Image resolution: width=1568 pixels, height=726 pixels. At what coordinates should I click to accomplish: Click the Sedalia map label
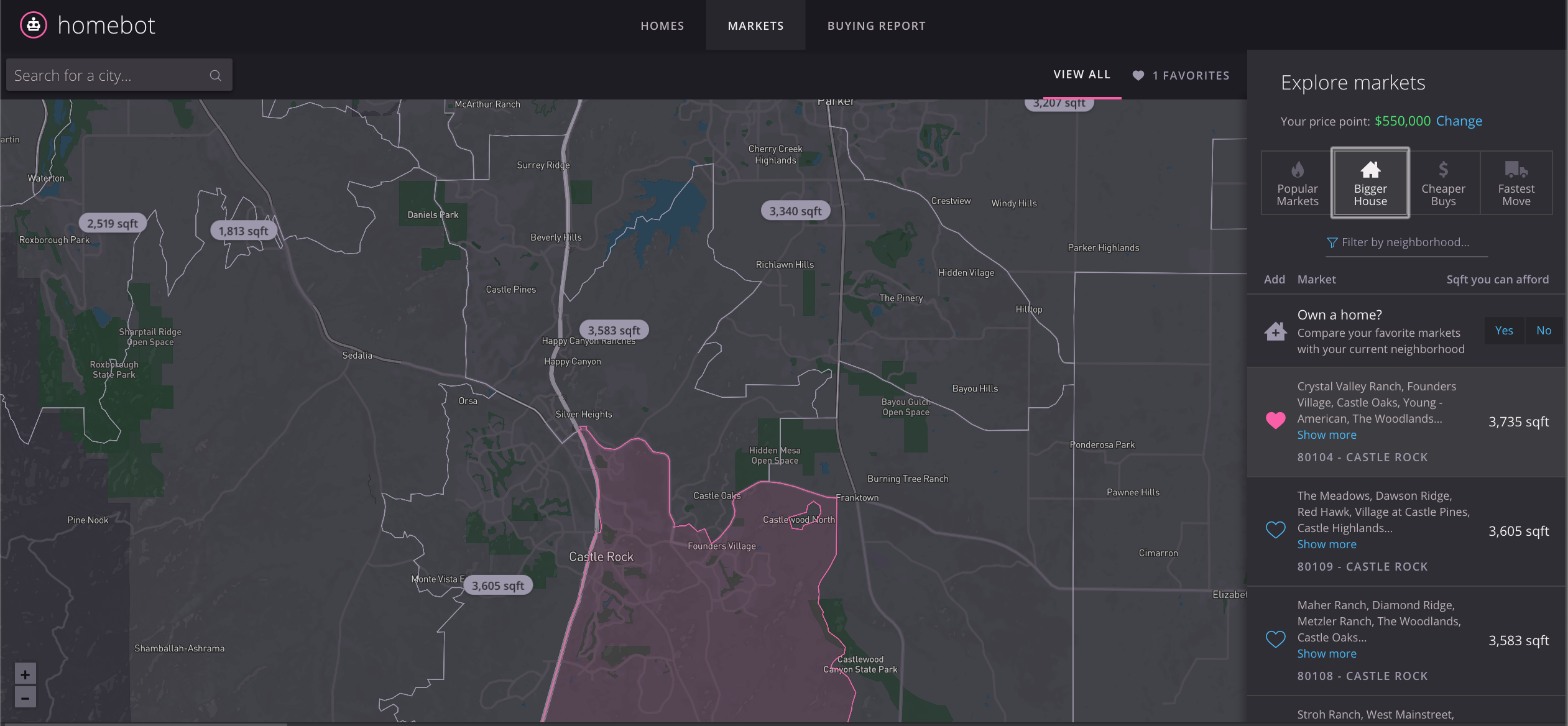[357, 356]
